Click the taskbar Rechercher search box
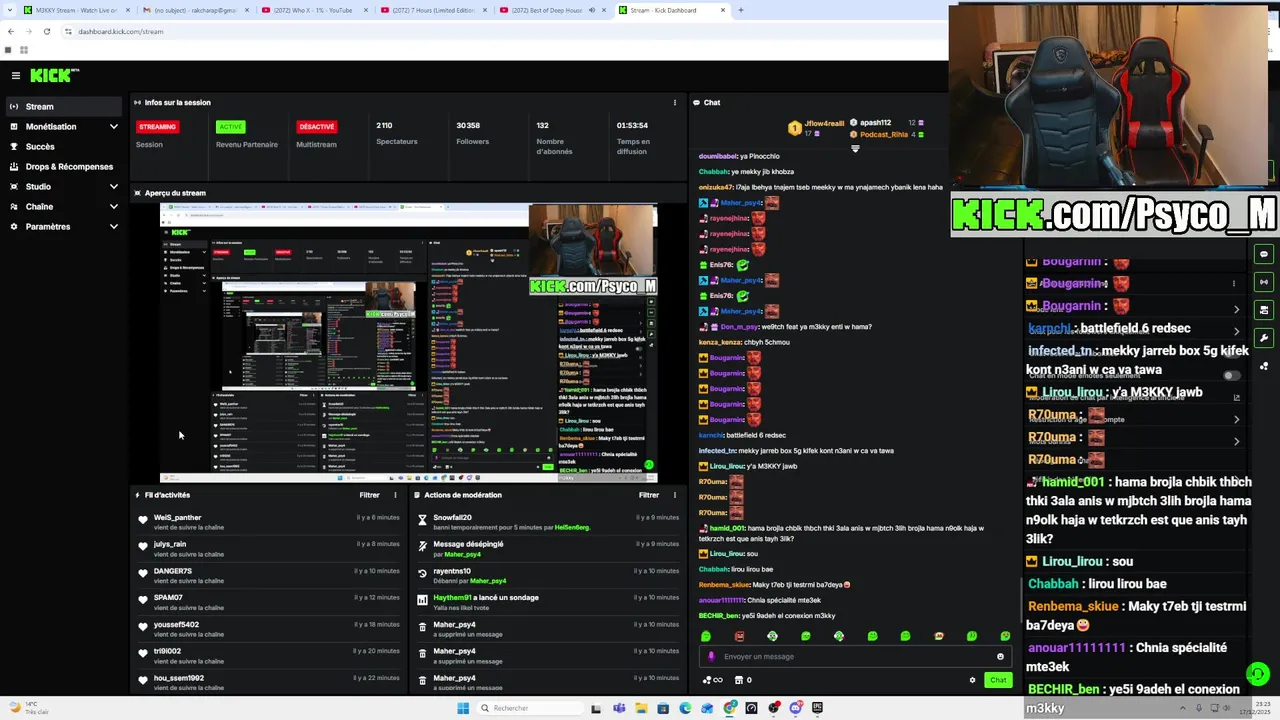The height and width of the screenshot is (720, 1280). pos(528,708)
